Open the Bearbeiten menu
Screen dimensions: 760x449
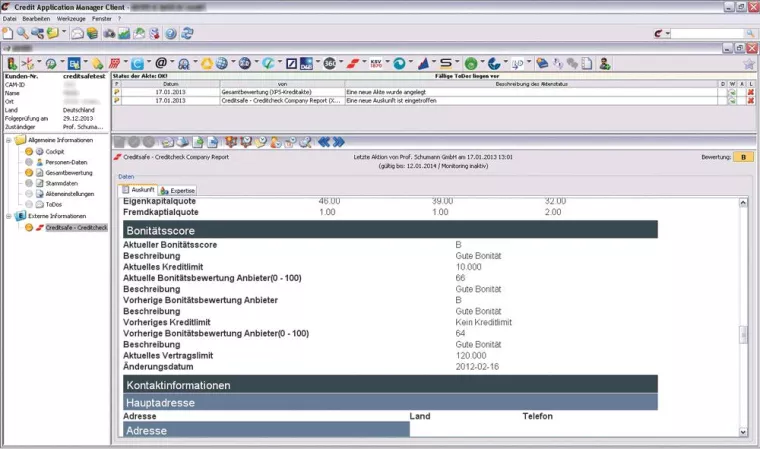[x=36, y=19]
